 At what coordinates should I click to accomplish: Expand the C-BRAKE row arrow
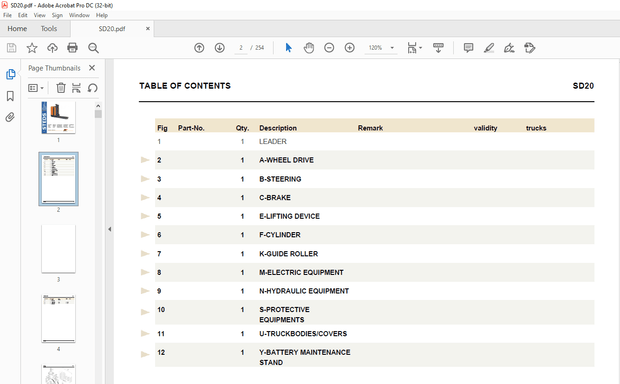point(145,197)
